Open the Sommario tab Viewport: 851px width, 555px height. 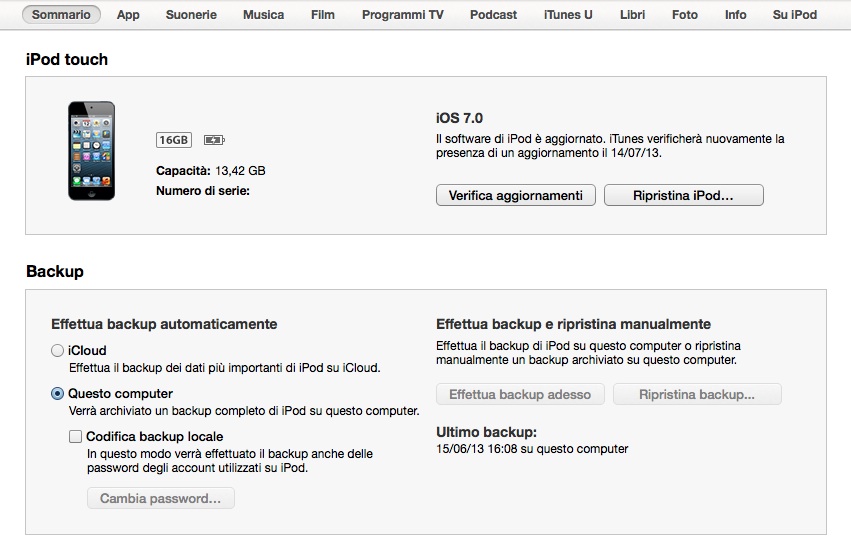[x=61, y=15]
